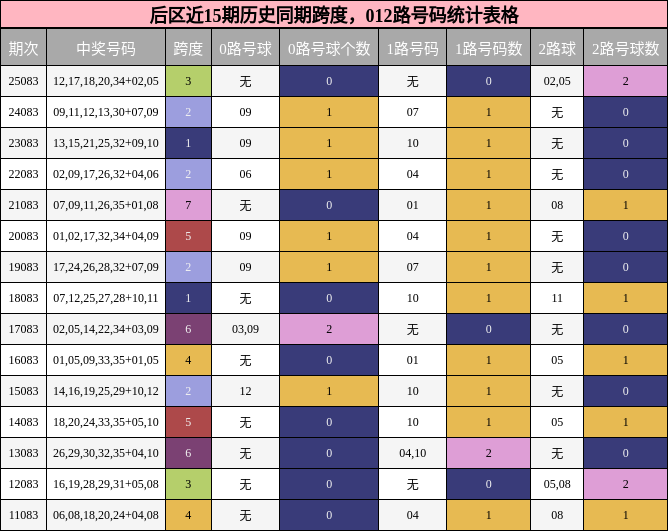The image size is (668, 531).
Task: Select red span cell 5 in row 20083
Action: pos(188,236)
